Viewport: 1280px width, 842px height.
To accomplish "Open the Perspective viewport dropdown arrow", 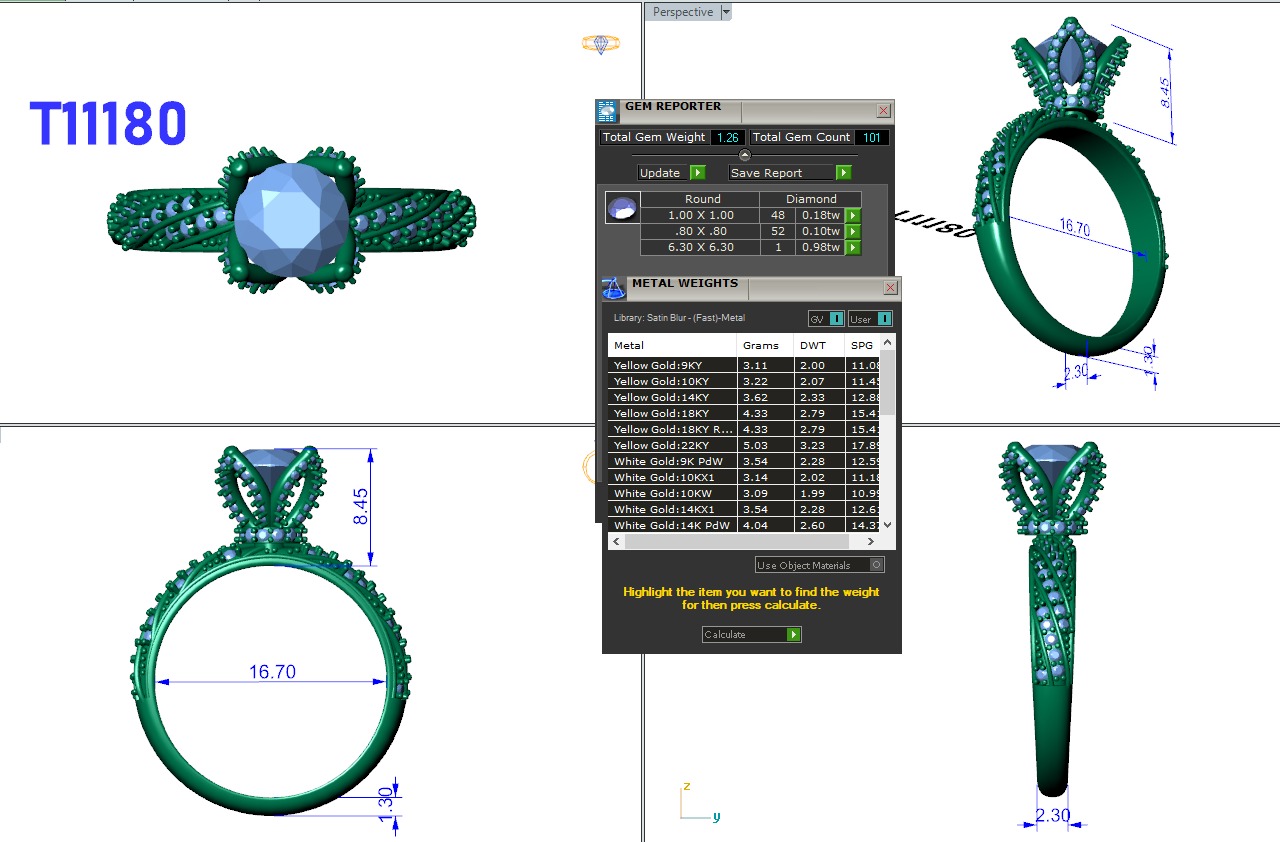I will pyautogui.click(x=726, y=12).
